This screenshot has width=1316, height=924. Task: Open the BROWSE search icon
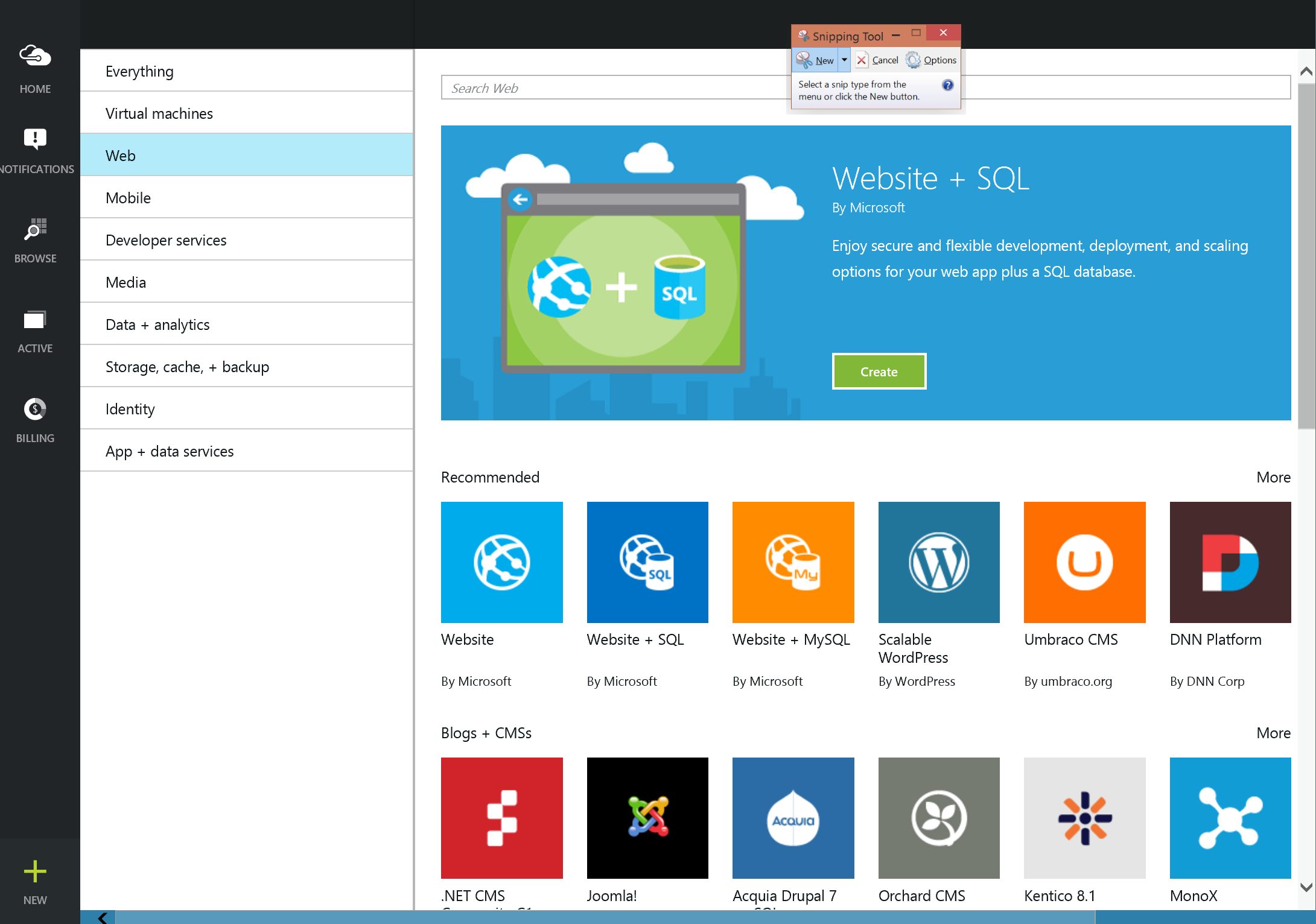point(35,229)
